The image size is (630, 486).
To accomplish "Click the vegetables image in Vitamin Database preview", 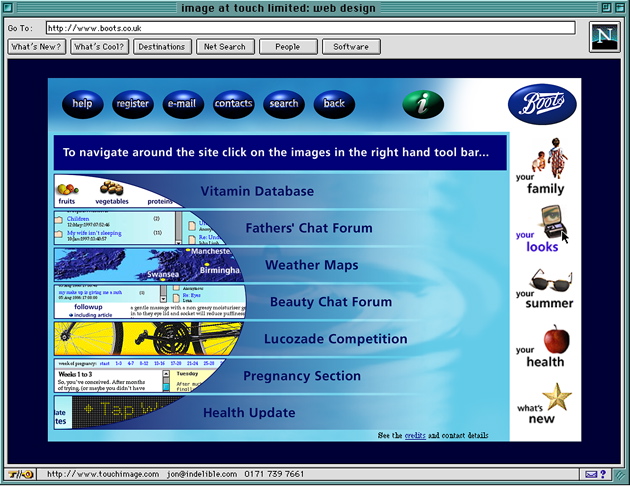I will tap(111, 188).
